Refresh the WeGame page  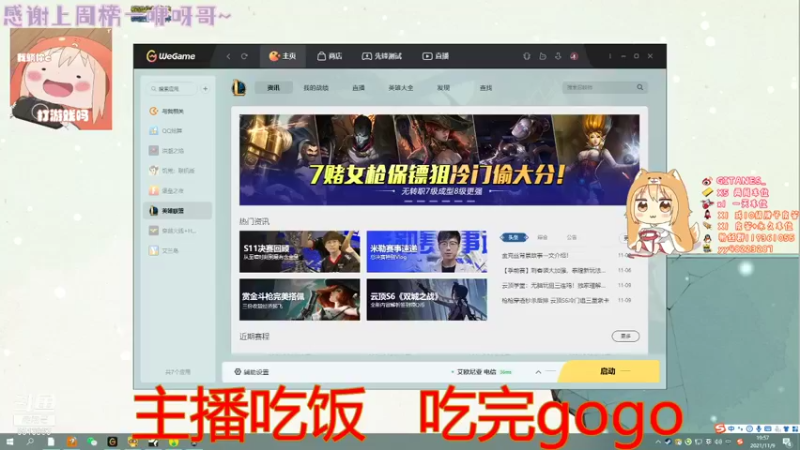pos(244,56)
